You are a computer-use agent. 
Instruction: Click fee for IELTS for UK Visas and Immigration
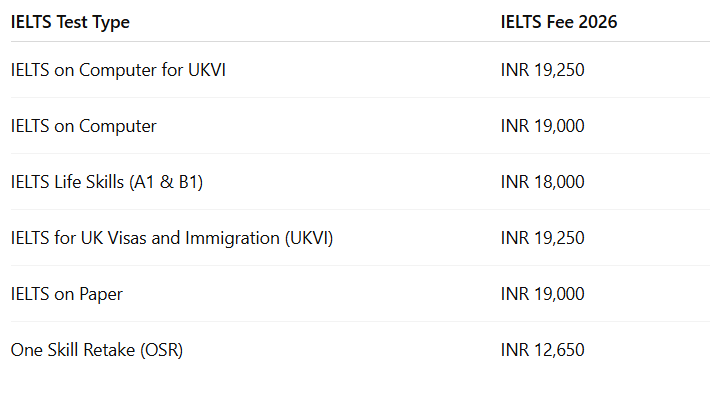[x=543, y=238]
